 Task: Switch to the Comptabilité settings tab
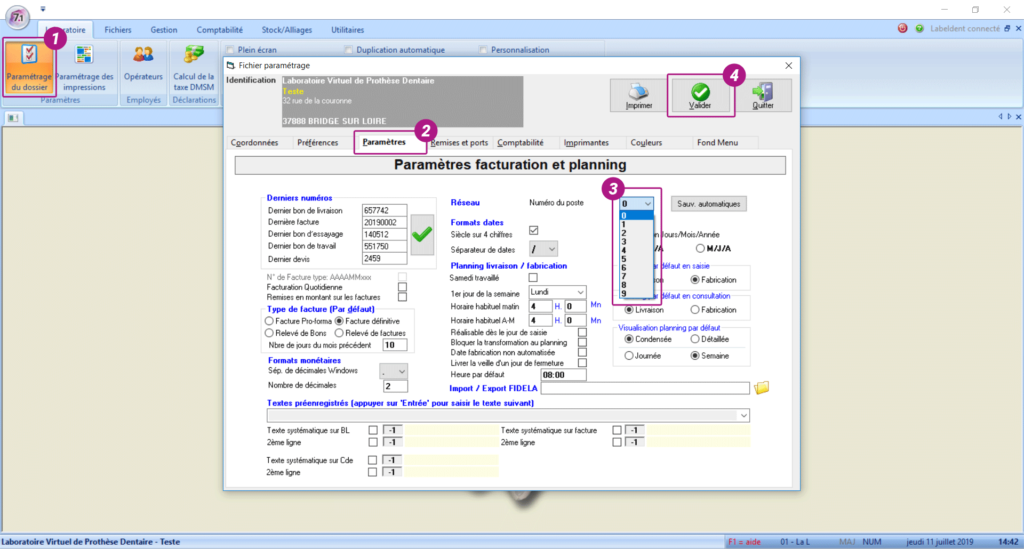[x=520, y=143]
